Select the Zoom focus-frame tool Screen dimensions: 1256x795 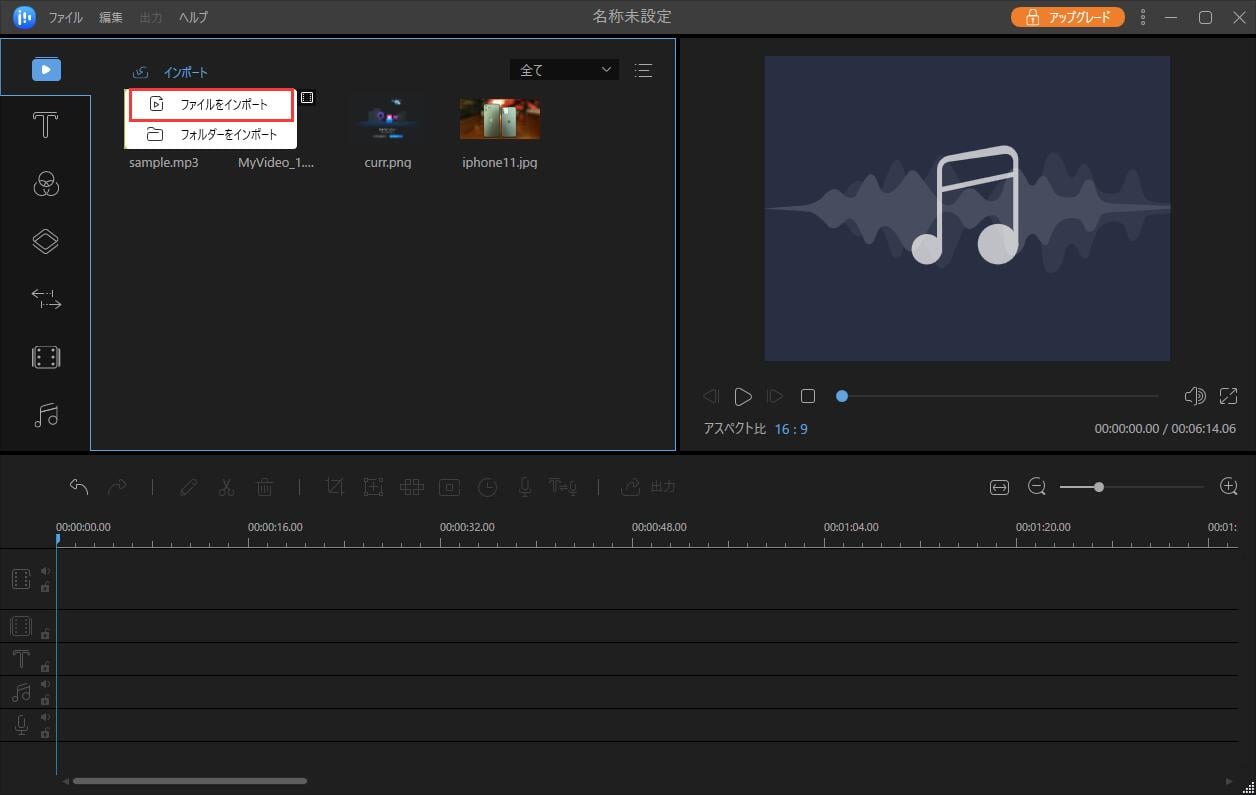coord(373,487)
